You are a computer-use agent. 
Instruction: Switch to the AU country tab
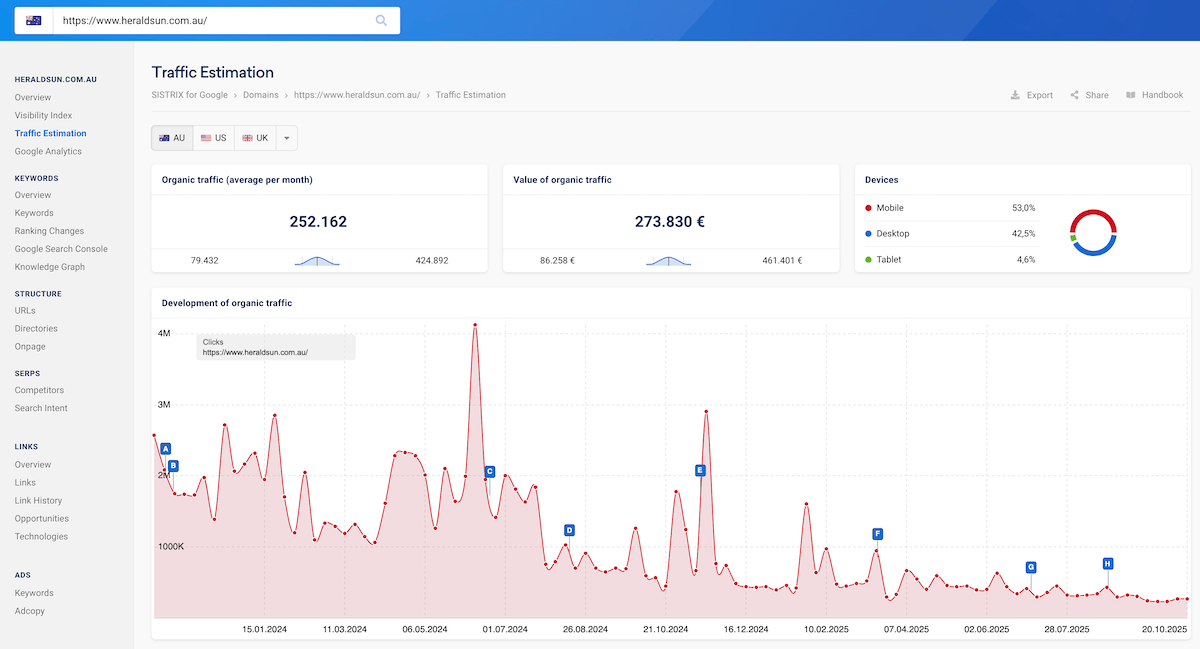172,138
